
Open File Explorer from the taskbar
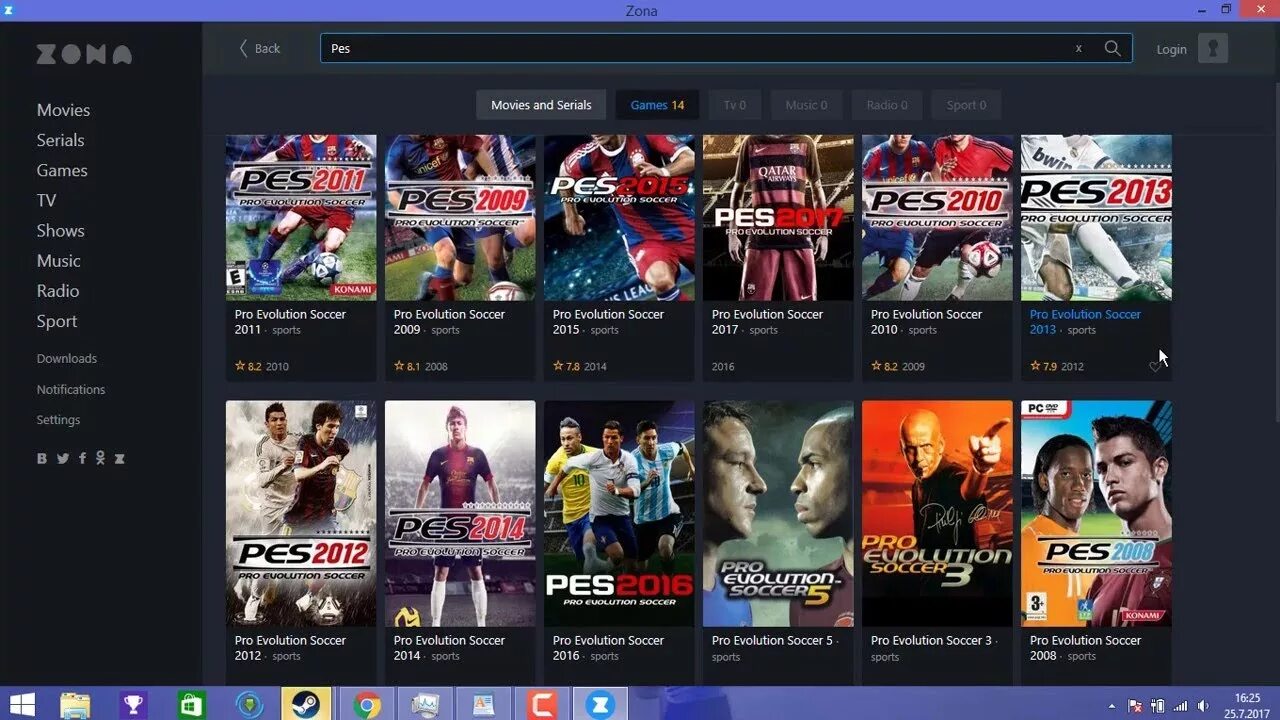pyautogui.click(x=75, y=705)
